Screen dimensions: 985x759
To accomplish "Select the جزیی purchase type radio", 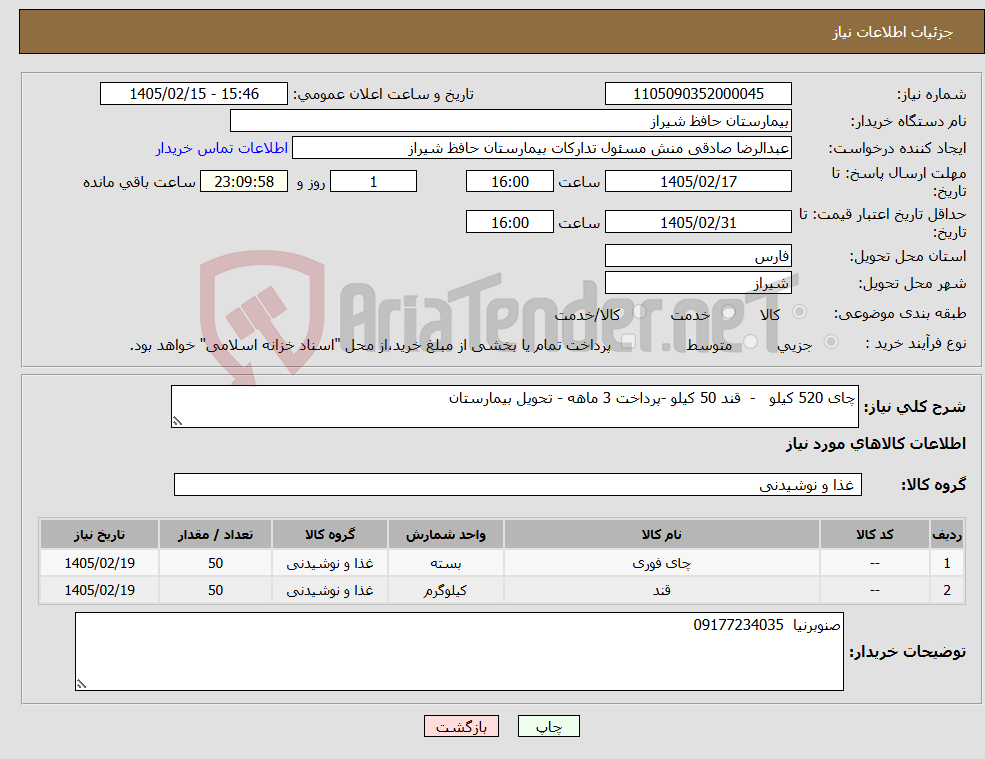I will click(830, 342).
